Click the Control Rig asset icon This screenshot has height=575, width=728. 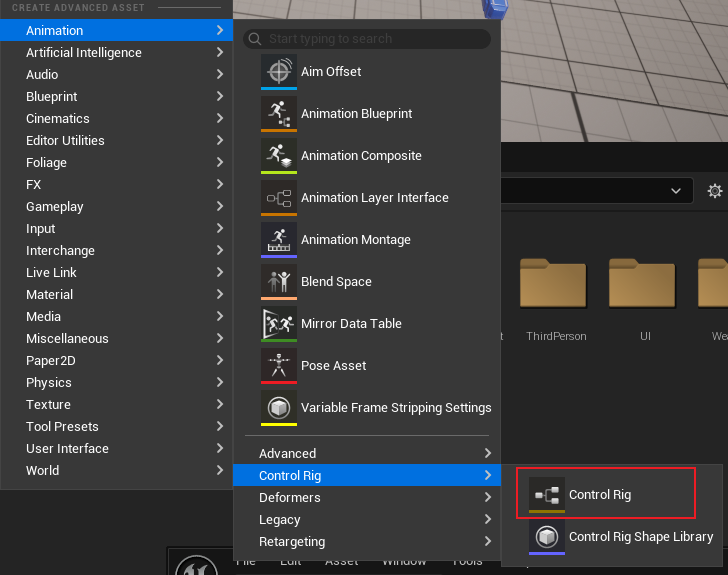coord(547,495)
